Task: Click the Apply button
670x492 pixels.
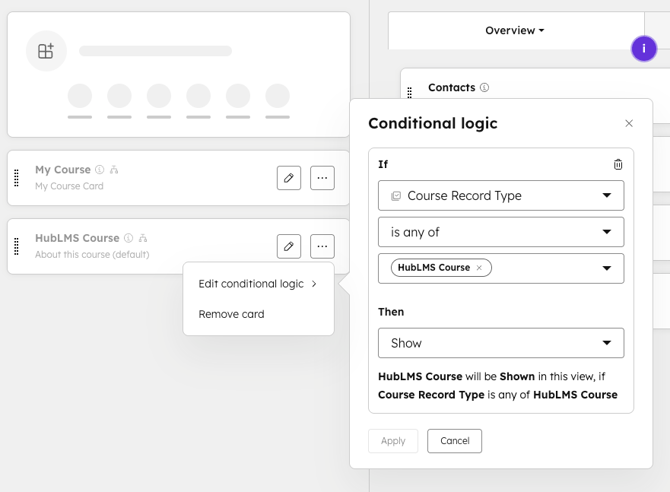Action: tap(393, 441)
